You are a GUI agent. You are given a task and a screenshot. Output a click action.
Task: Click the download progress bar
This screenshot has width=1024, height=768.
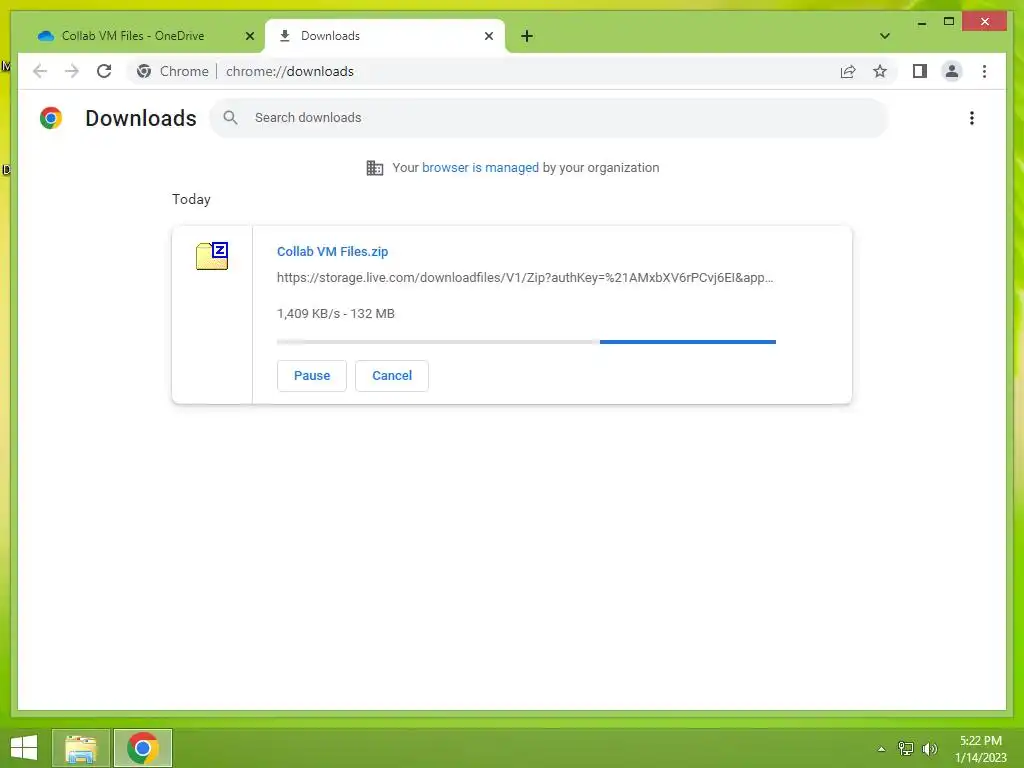point(526,342)
